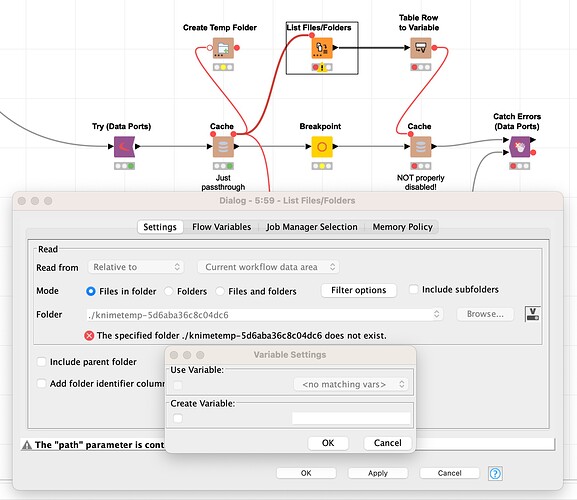Click the output port arrow of Breakpoint node
The width and height of the screenshot is (577, 500).
pos(335,146)
